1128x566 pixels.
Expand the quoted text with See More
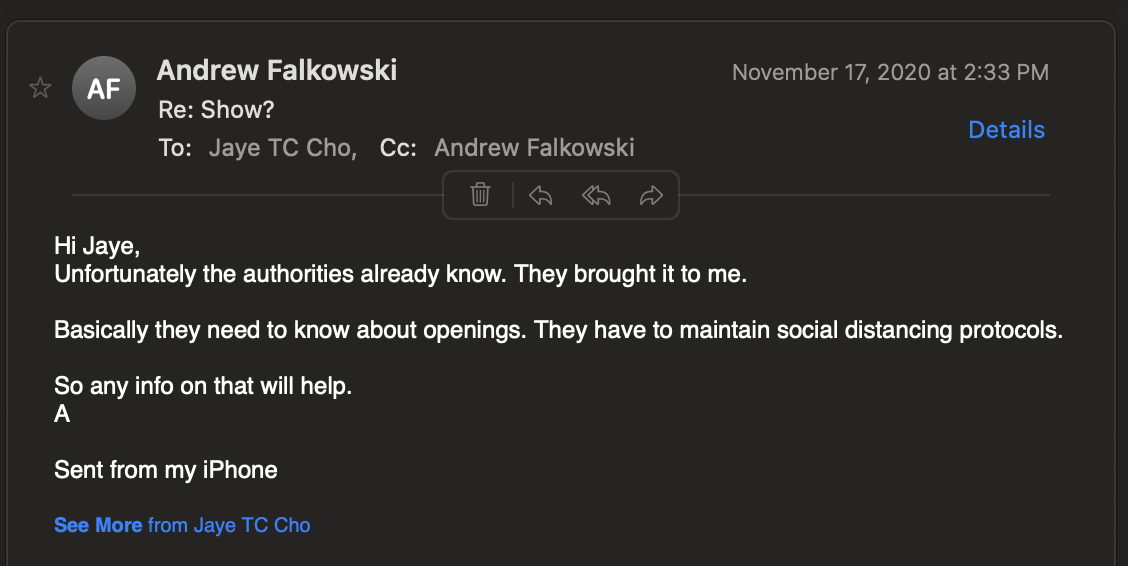click(x=98, y=525)
